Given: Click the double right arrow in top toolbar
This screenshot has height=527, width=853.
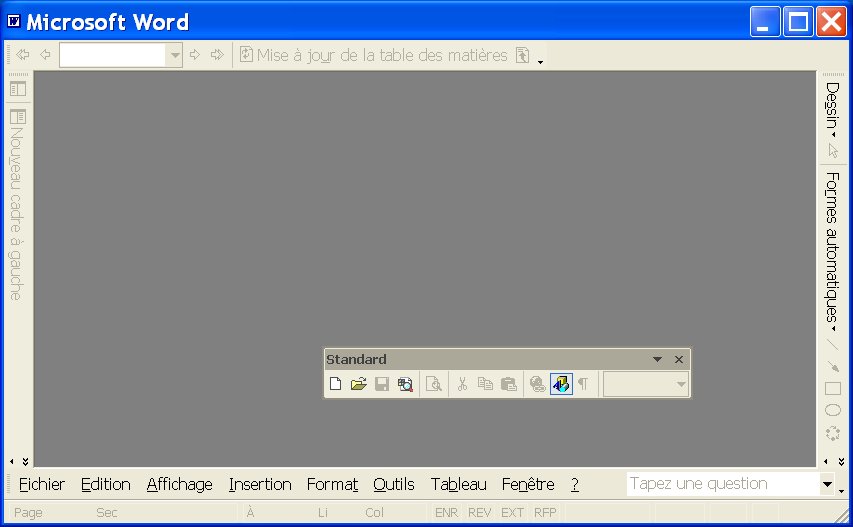Looking at the screenshot, I should [217, 54].
